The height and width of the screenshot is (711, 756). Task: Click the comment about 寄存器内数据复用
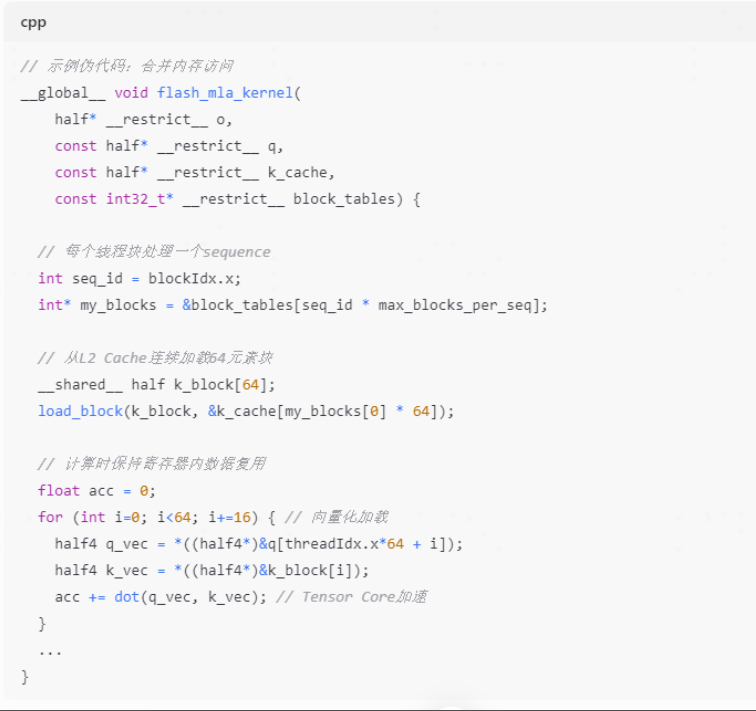152,464
